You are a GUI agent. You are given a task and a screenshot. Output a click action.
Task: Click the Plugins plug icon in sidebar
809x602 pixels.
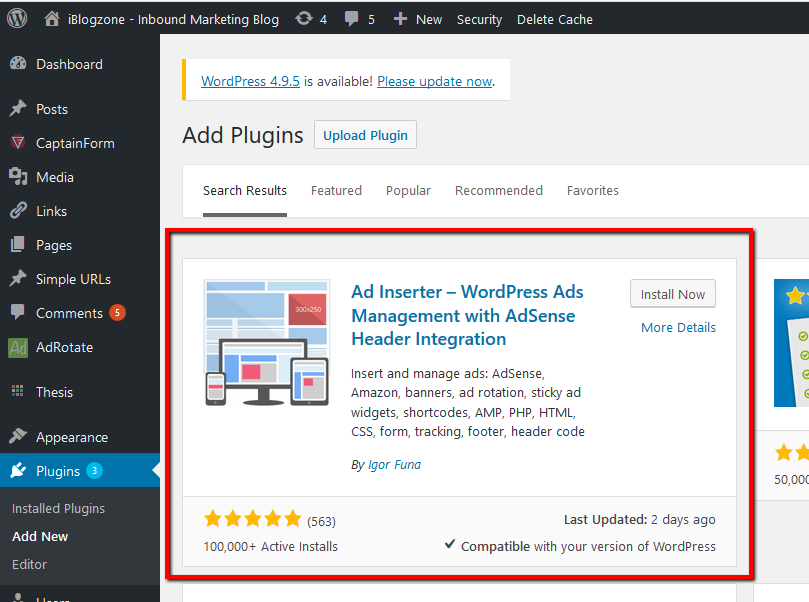coord(18,470)
